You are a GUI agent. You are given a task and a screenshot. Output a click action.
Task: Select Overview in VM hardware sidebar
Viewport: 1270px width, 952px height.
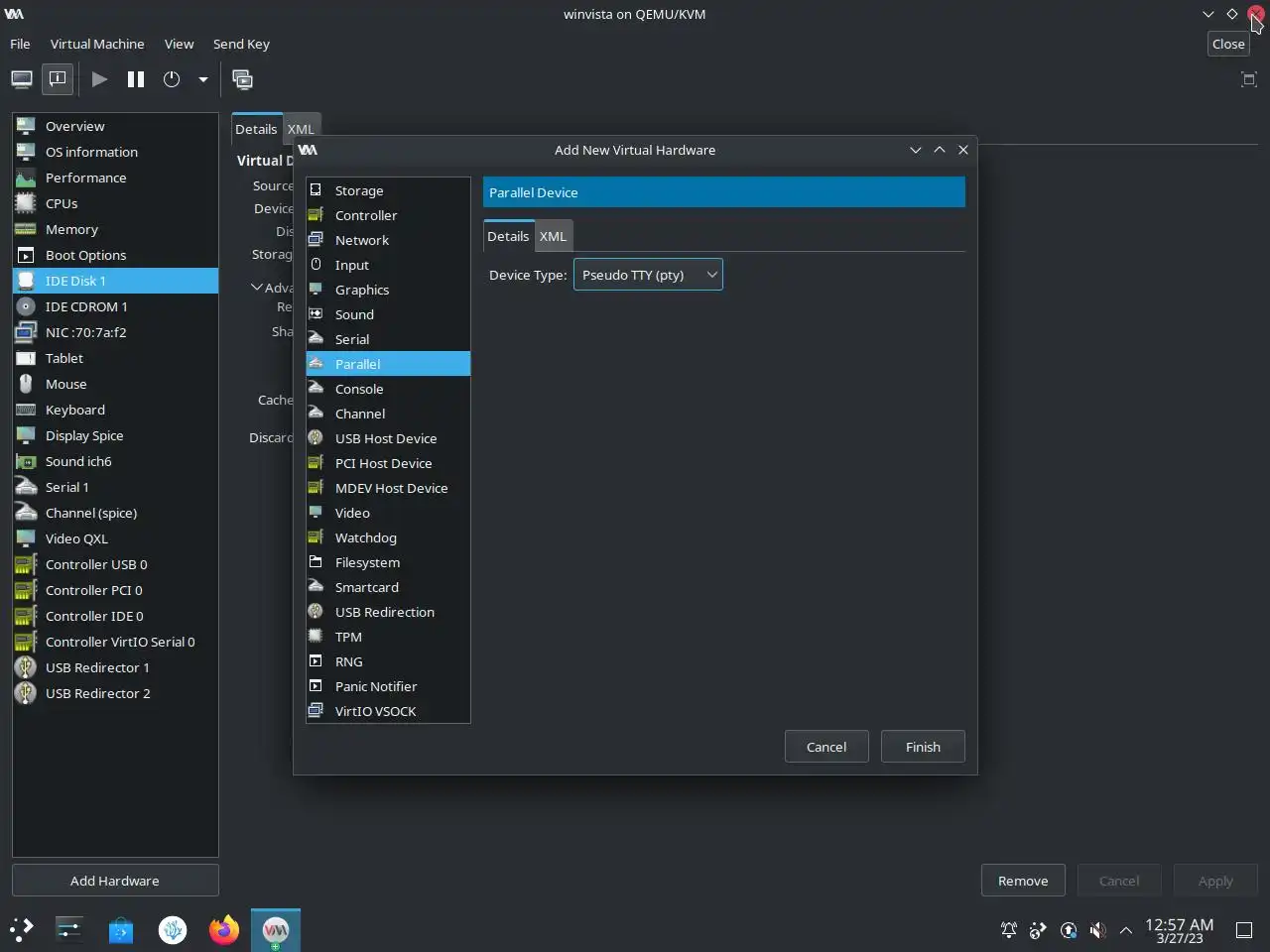pyautogui.click(x=115, y=126)
